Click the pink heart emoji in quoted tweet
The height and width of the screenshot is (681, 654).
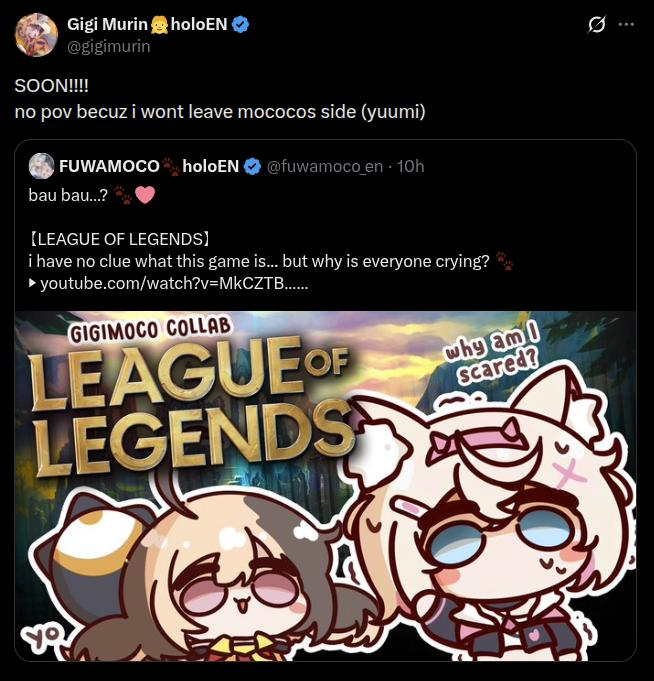pyautogui.click(x=145, y=195)
